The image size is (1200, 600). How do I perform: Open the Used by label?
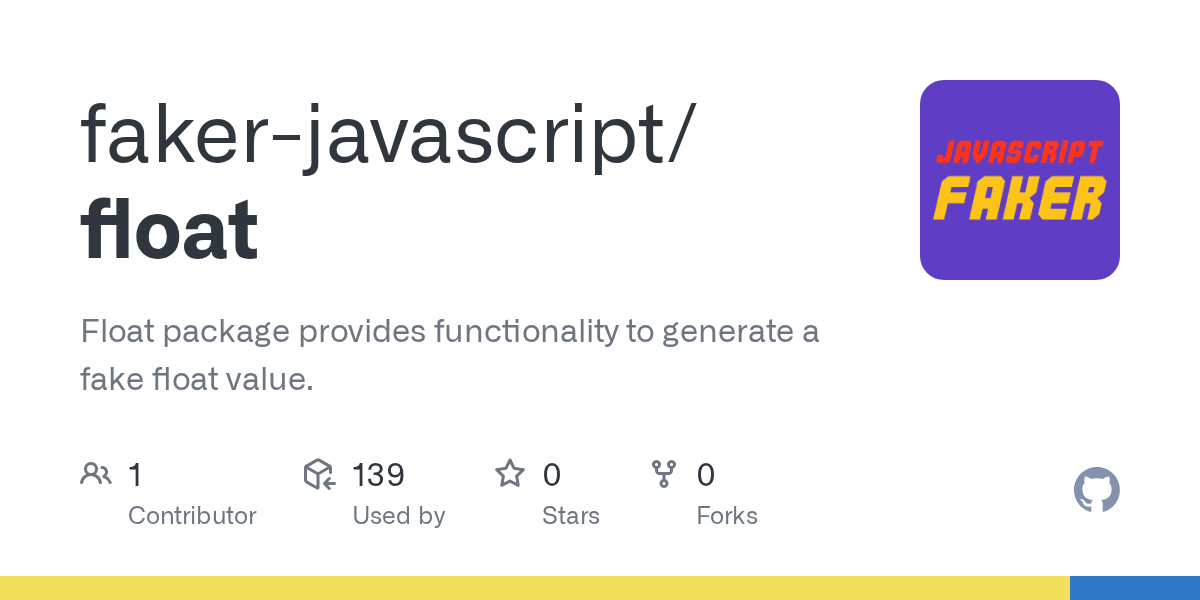398,516
